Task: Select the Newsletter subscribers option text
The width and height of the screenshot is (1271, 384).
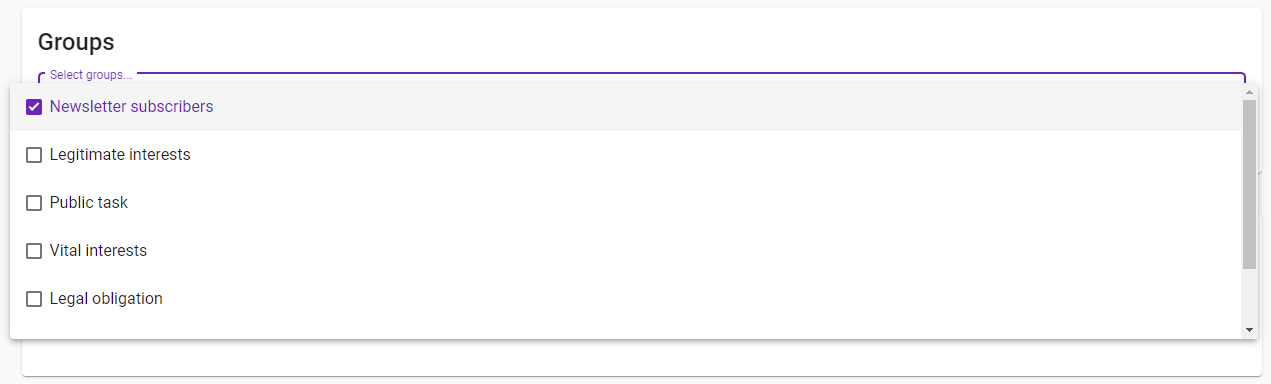Action: 131,106
